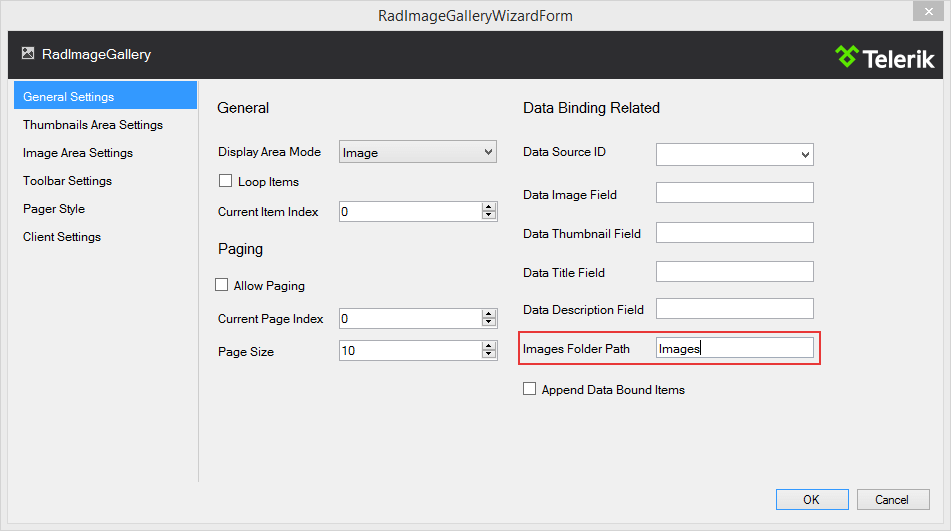
Task: Open the Client Settings section
Action: tap(62, 237)
